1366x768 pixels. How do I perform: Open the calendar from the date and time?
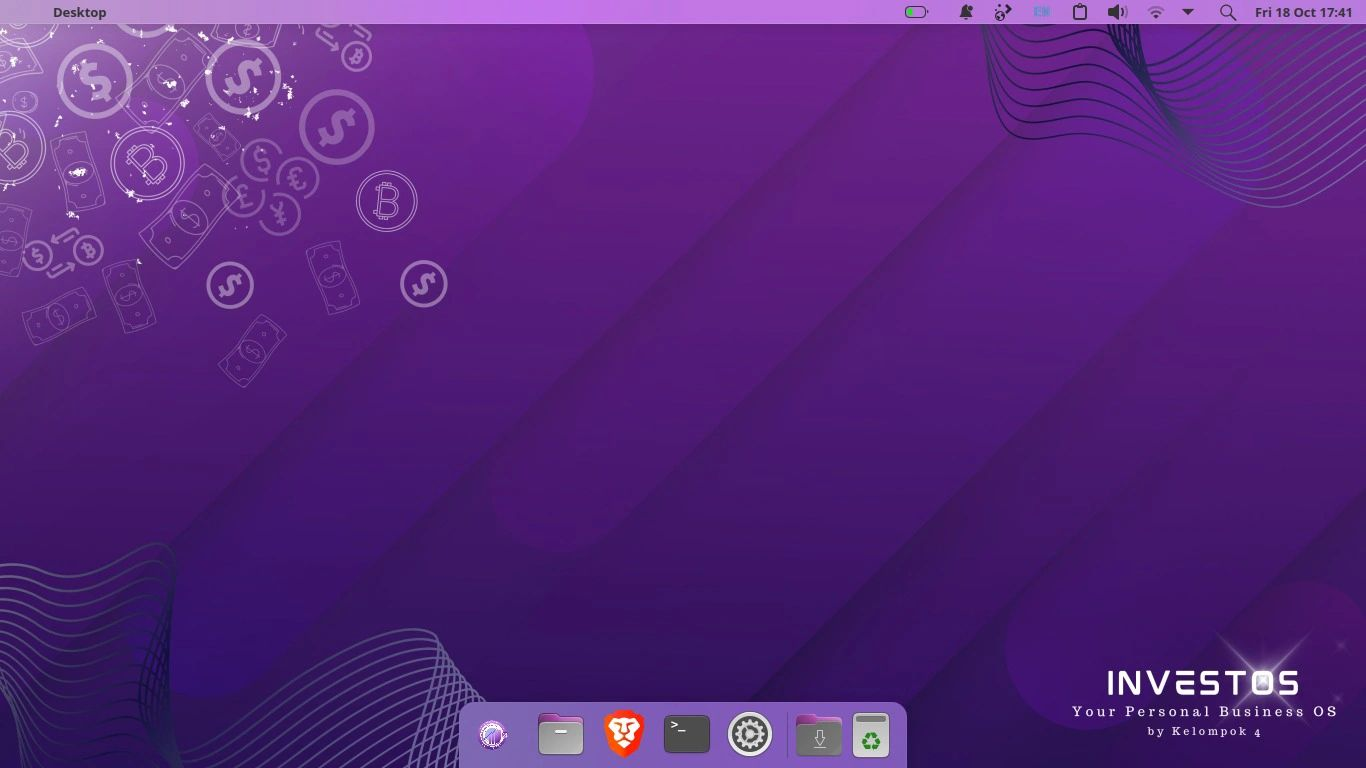(x=1303, y=12)
